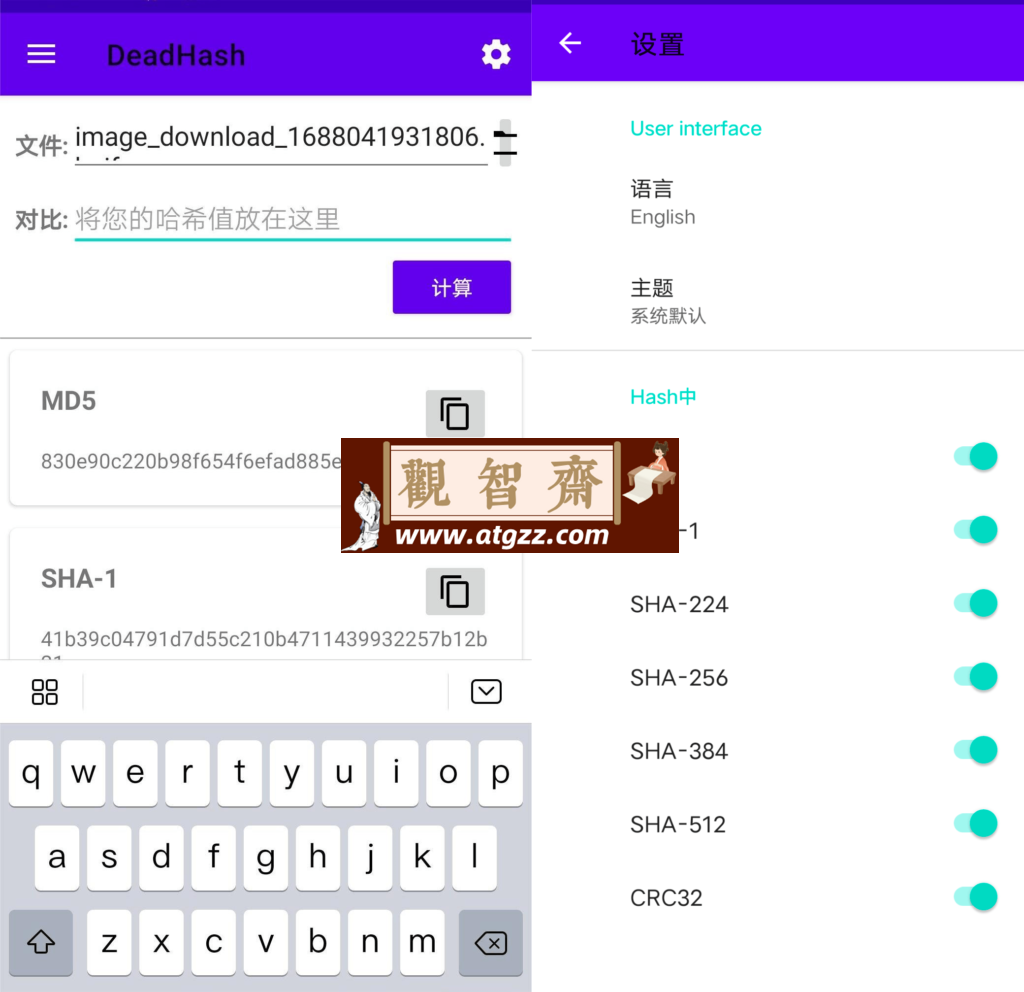Tap the 'n' key
The image size is (1024, 992).
coord(370,942)
